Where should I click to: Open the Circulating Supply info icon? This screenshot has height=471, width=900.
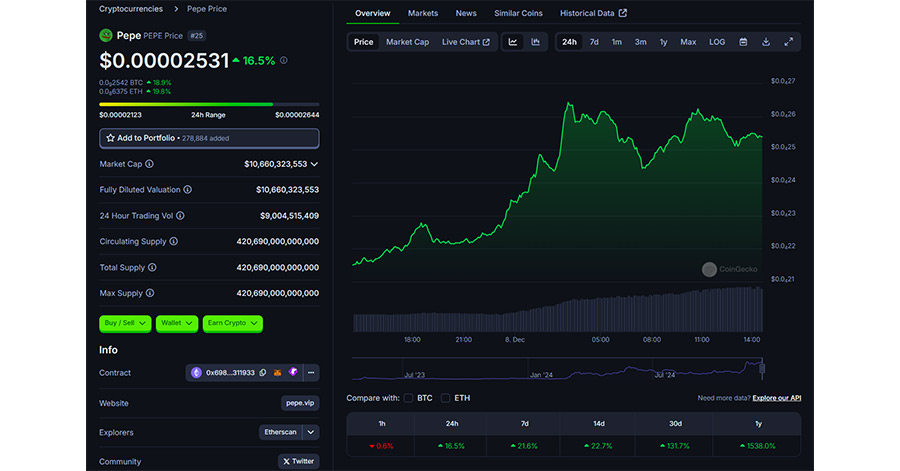[x=173, y=242]
